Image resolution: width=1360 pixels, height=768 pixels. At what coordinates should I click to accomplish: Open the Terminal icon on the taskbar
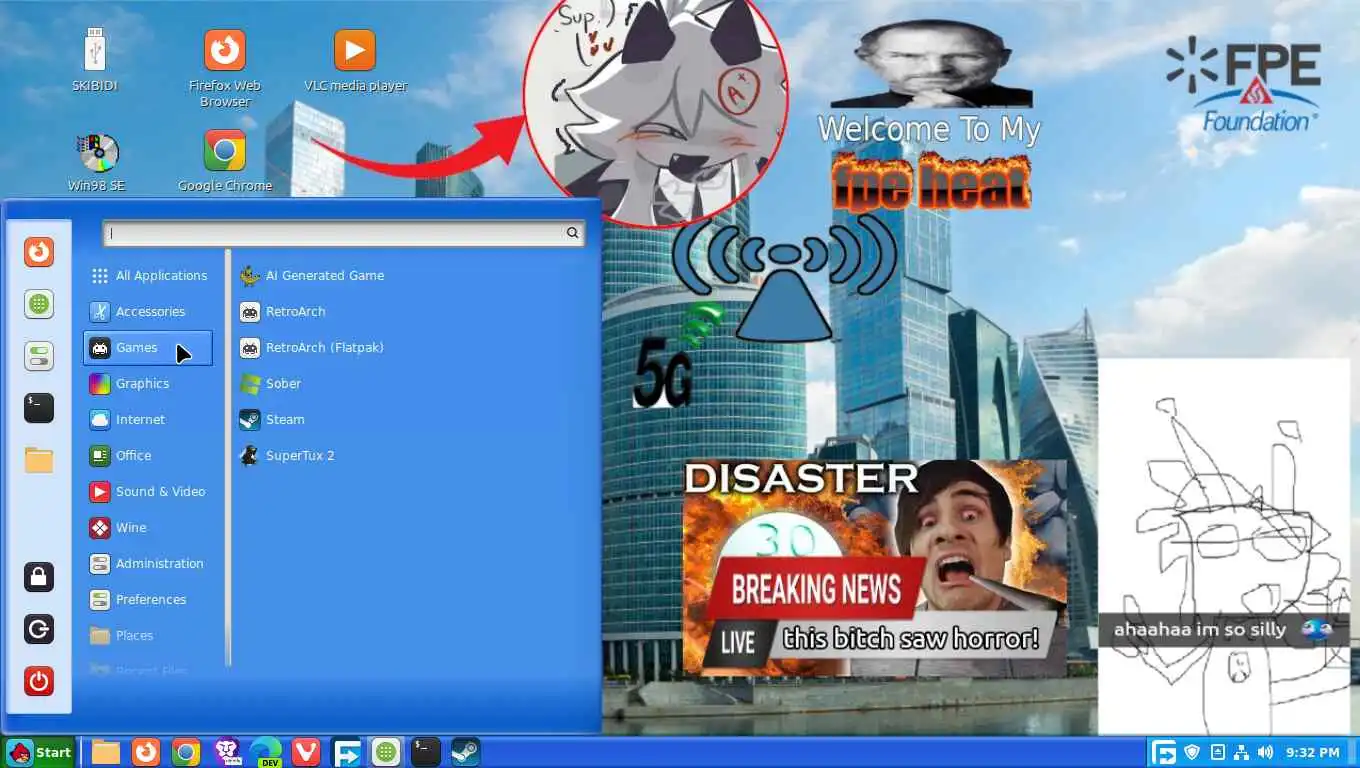click(x=426, y=752)
